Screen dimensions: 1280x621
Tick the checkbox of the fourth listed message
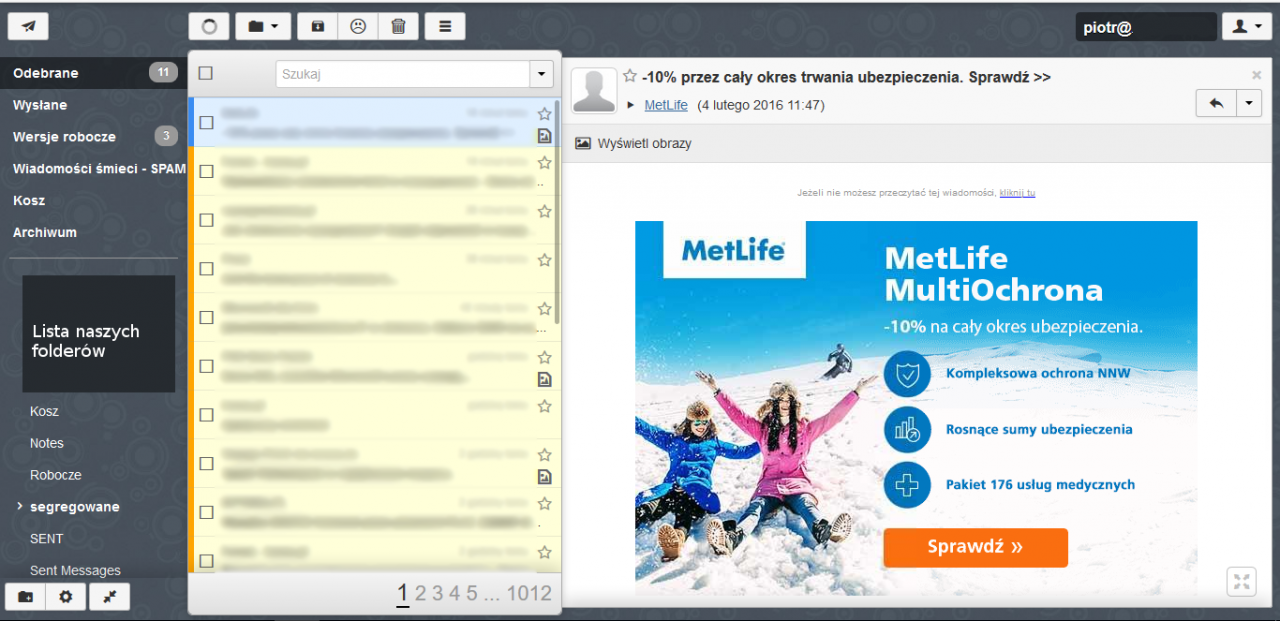click(207, 269)
